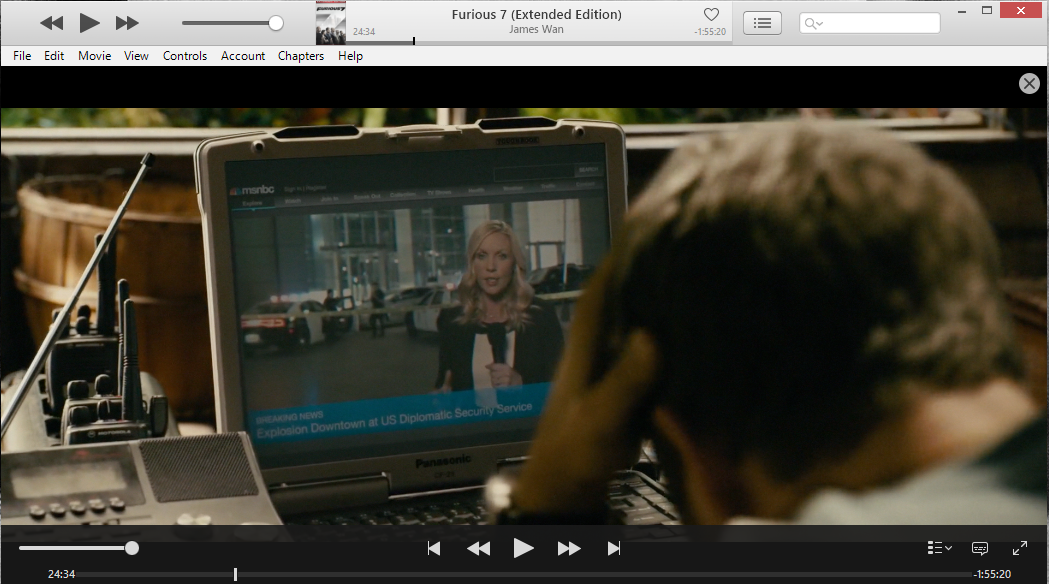The image size is (1049, 584).
Task: Click the Furious 7 album artwork thumbnail
Action: [x=330, y=23]
